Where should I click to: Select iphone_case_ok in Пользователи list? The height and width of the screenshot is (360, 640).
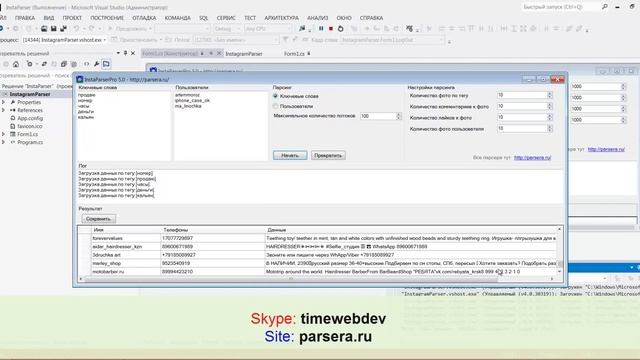[192, 100]
